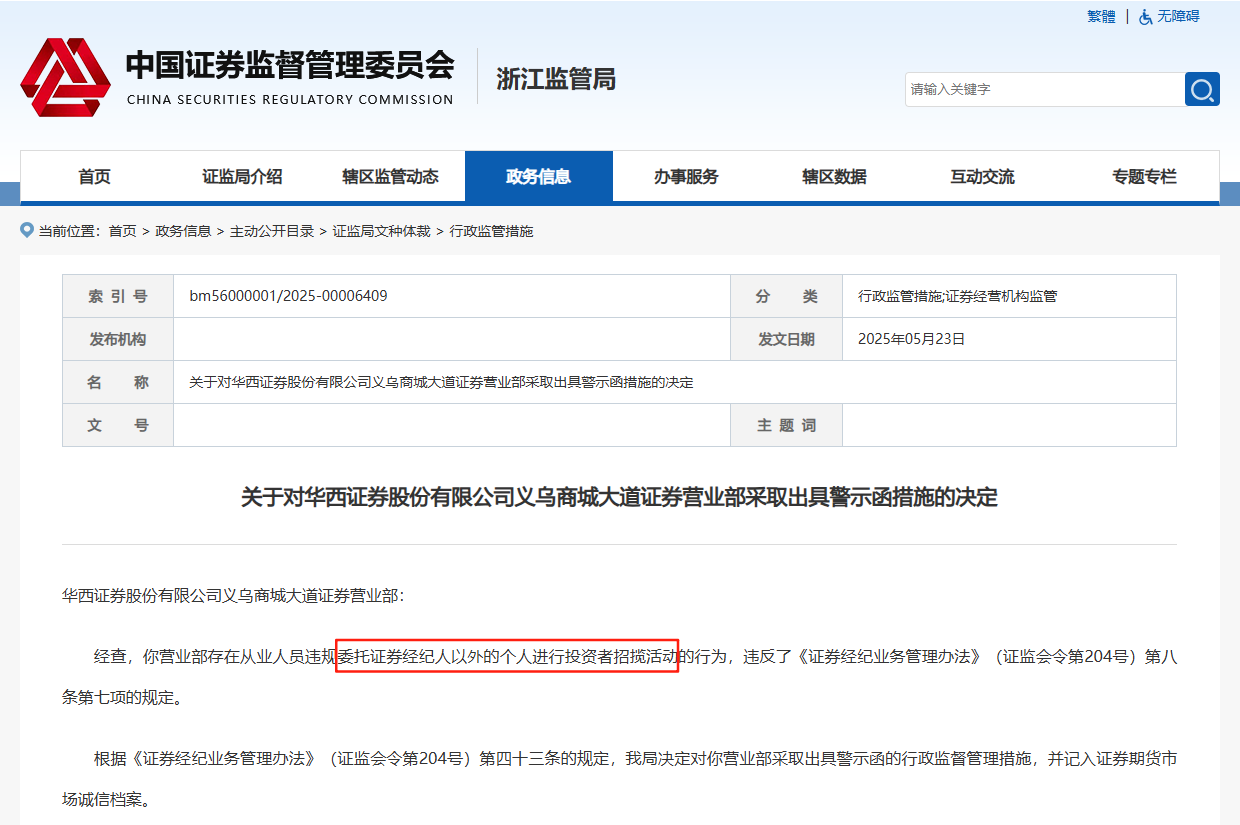Viewport: 1240px width, 825px height.
Task: Click the 发布机构 label cell
Action: click(x=118, y=339)
